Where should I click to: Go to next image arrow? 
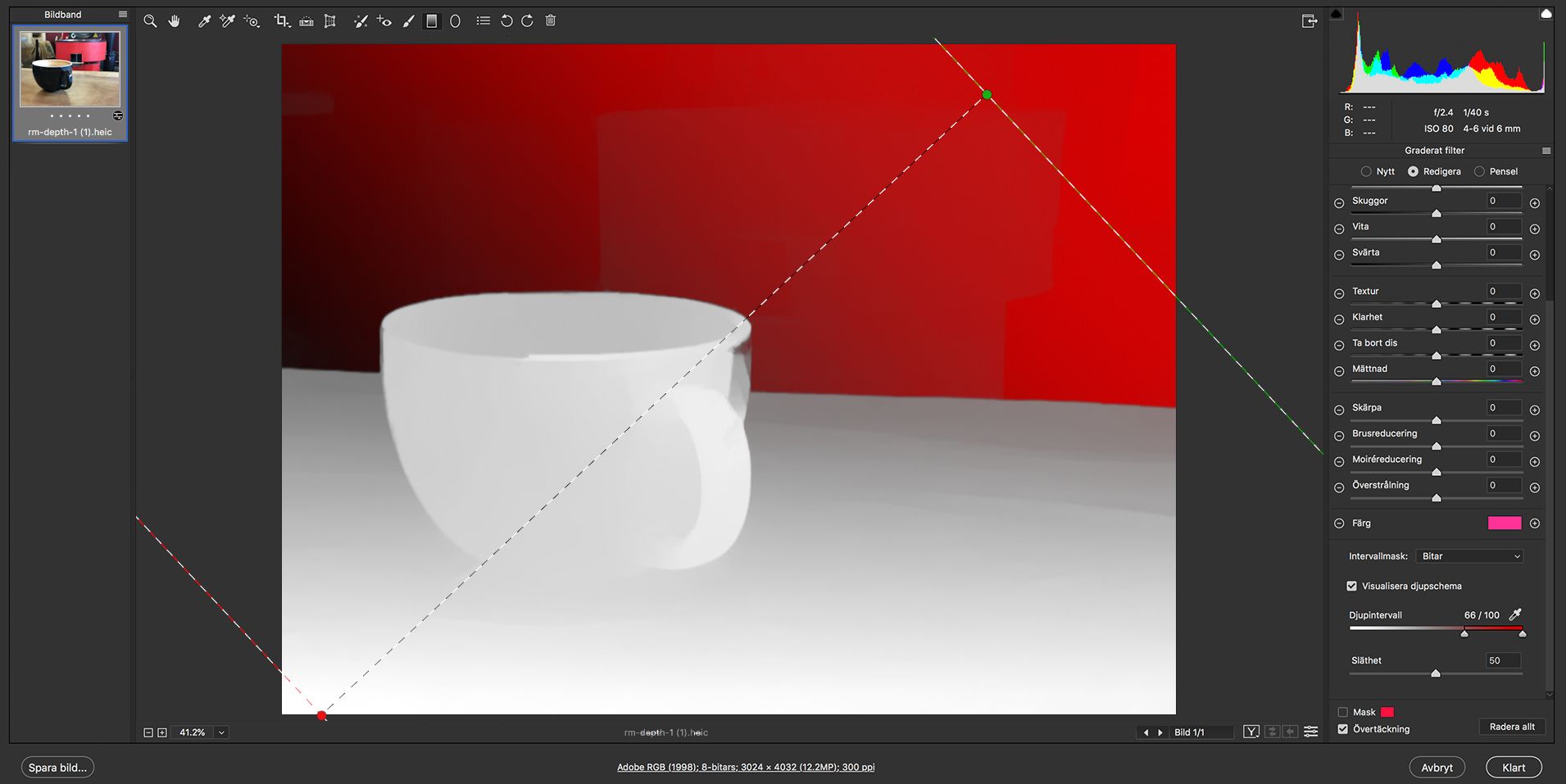coord(1160,732)
